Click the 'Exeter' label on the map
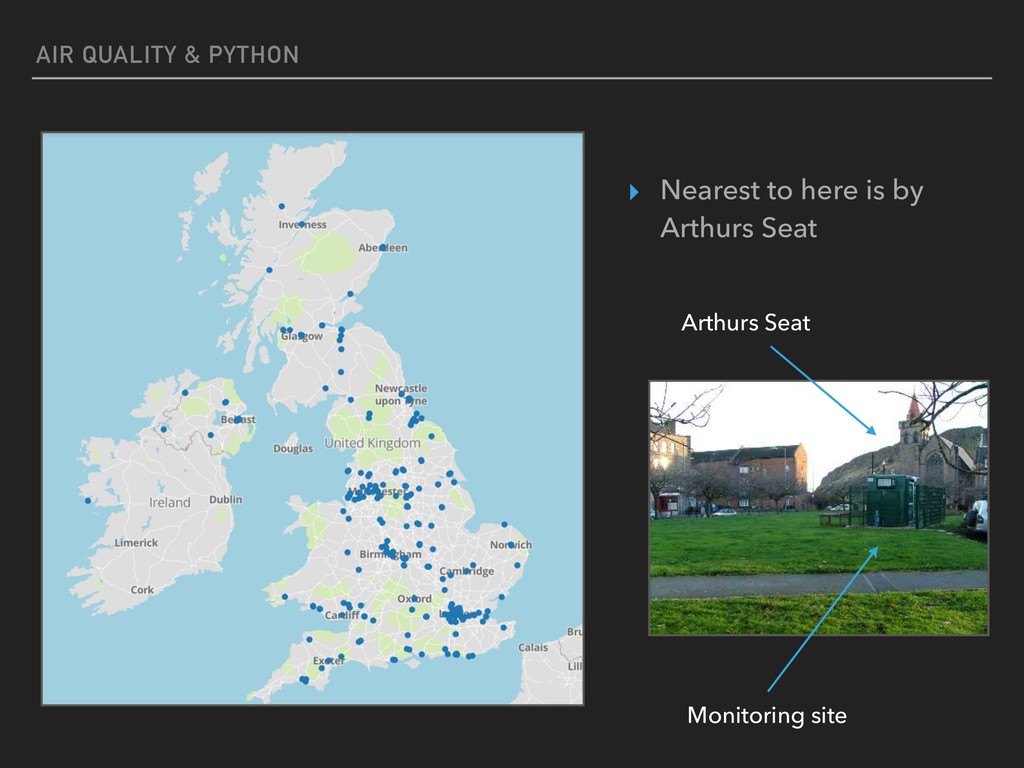This screenshot has width=1024, height=768. click(x=328, y=661)
